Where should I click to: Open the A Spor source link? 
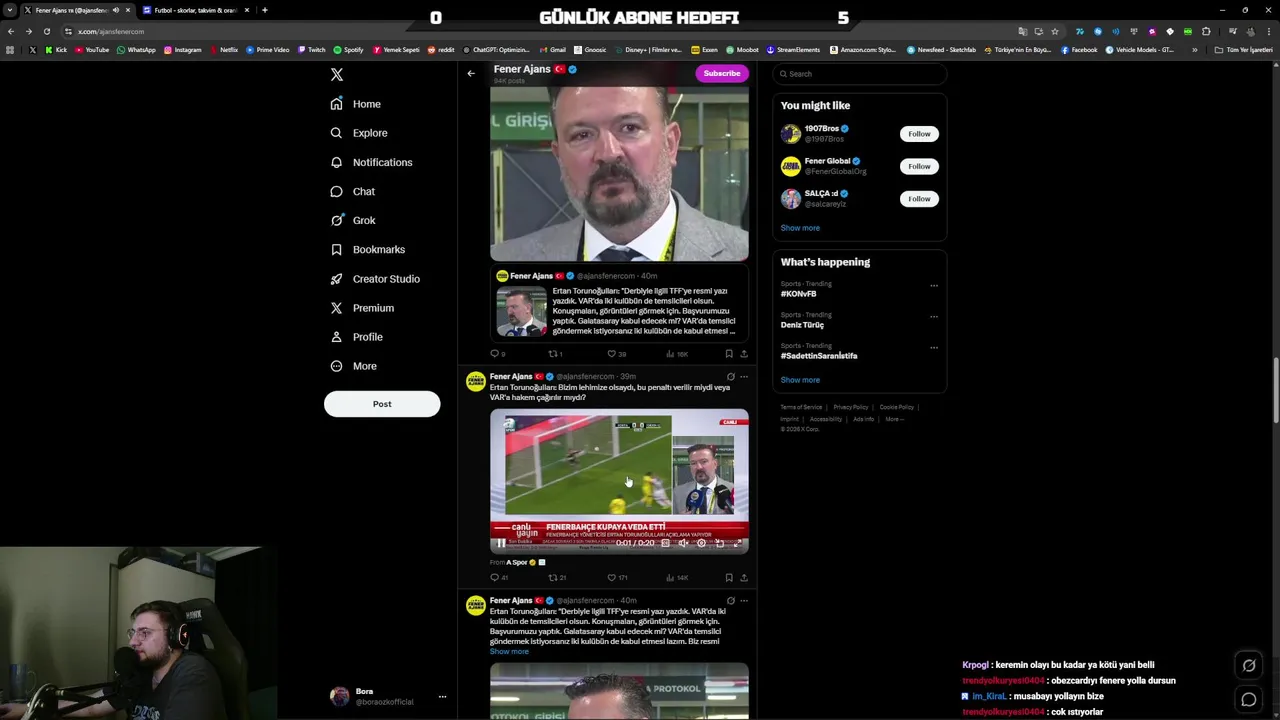516,562
